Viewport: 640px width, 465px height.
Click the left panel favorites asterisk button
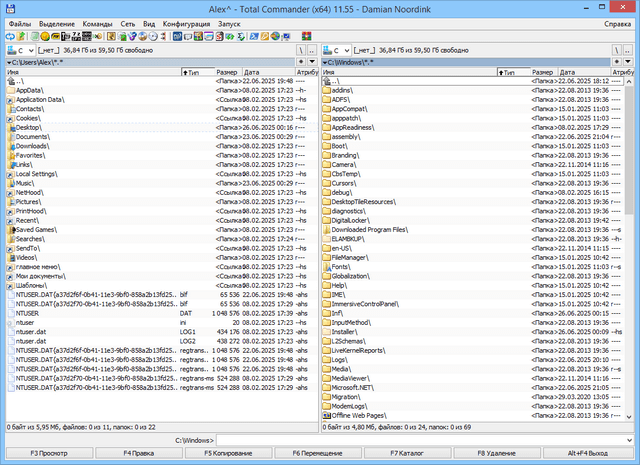pyautogui.click(x=301, y=61)
